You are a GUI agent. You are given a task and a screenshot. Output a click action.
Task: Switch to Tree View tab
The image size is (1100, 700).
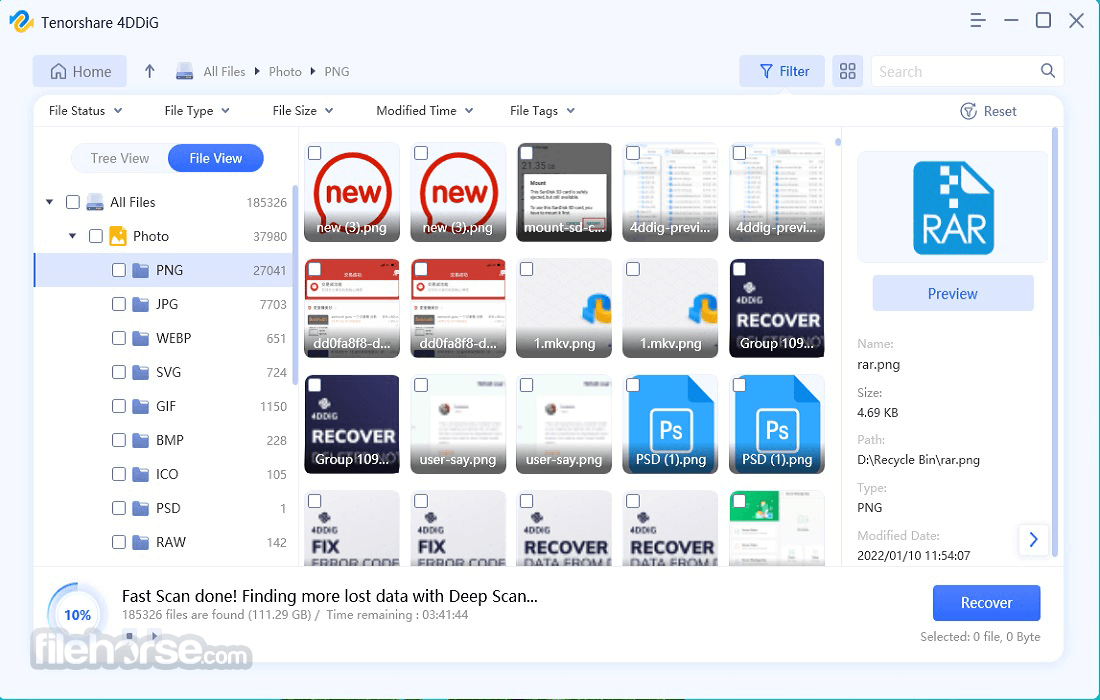120,158
